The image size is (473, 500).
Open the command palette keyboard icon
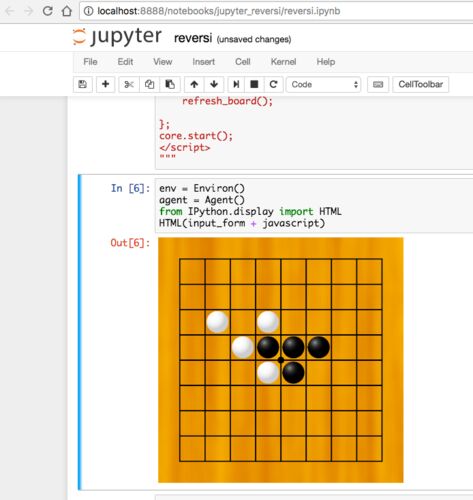point(378,84)
